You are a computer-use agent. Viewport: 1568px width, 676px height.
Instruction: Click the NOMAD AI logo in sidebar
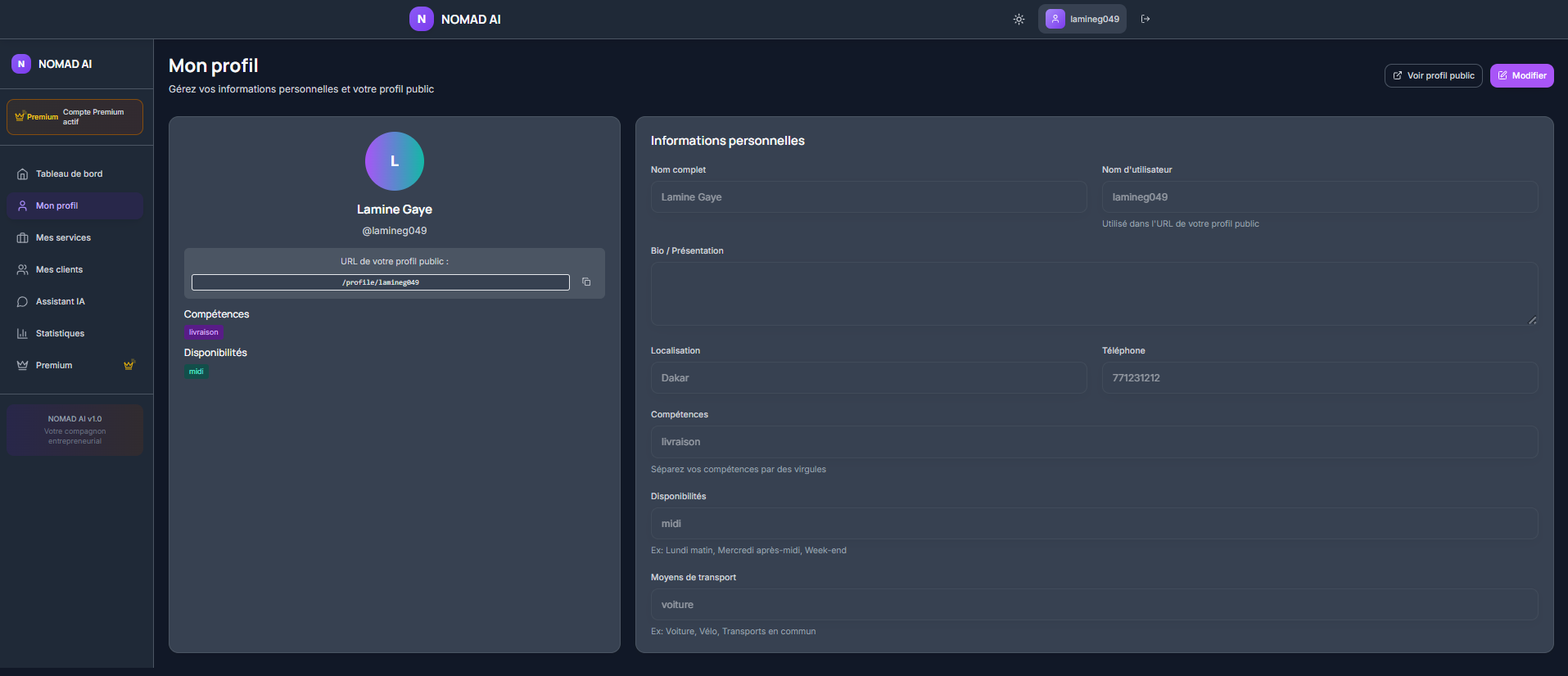coord(52,64)
